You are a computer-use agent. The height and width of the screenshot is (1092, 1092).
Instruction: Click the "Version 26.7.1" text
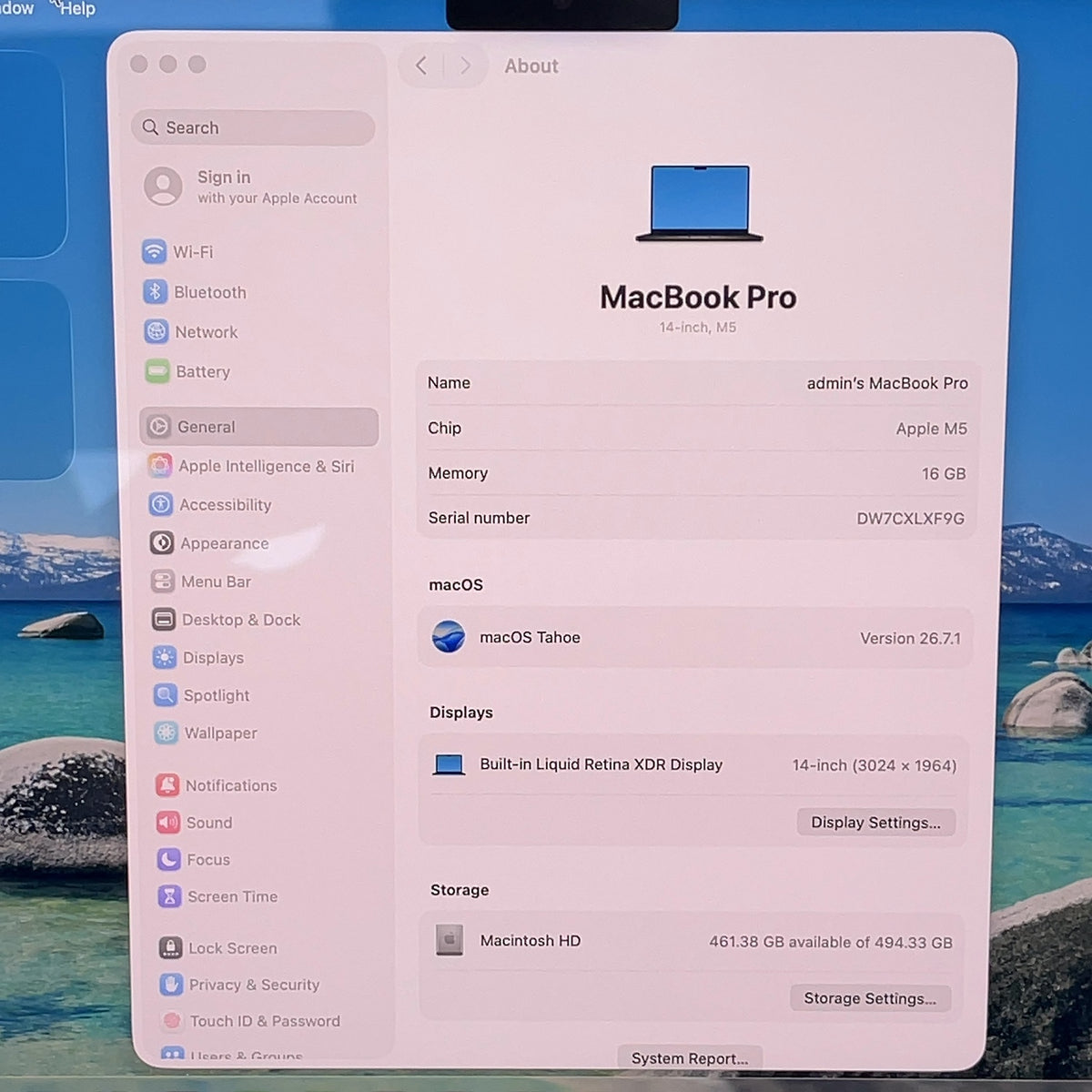pos(910,638)
